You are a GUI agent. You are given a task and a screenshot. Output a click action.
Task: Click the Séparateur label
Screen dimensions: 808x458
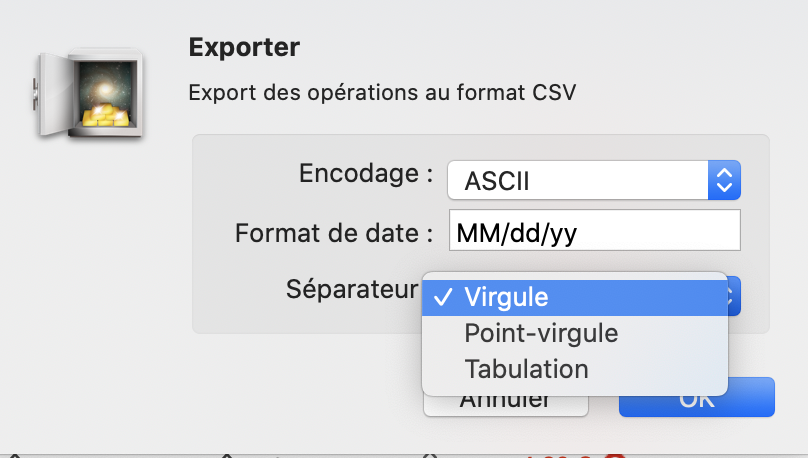[352, 289]
